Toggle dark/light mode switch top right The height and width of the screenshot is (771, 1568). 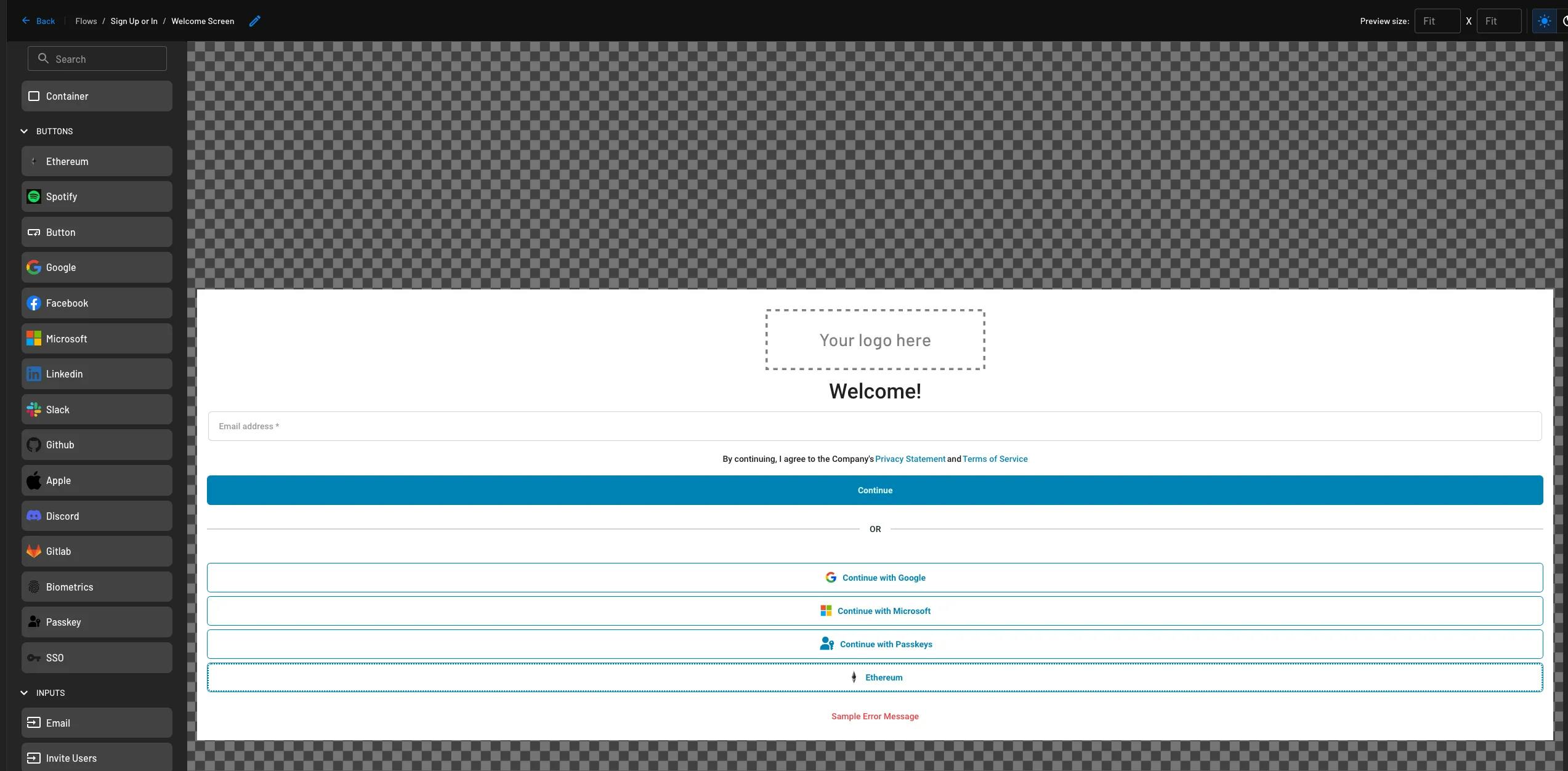[x=1543, y=20]
